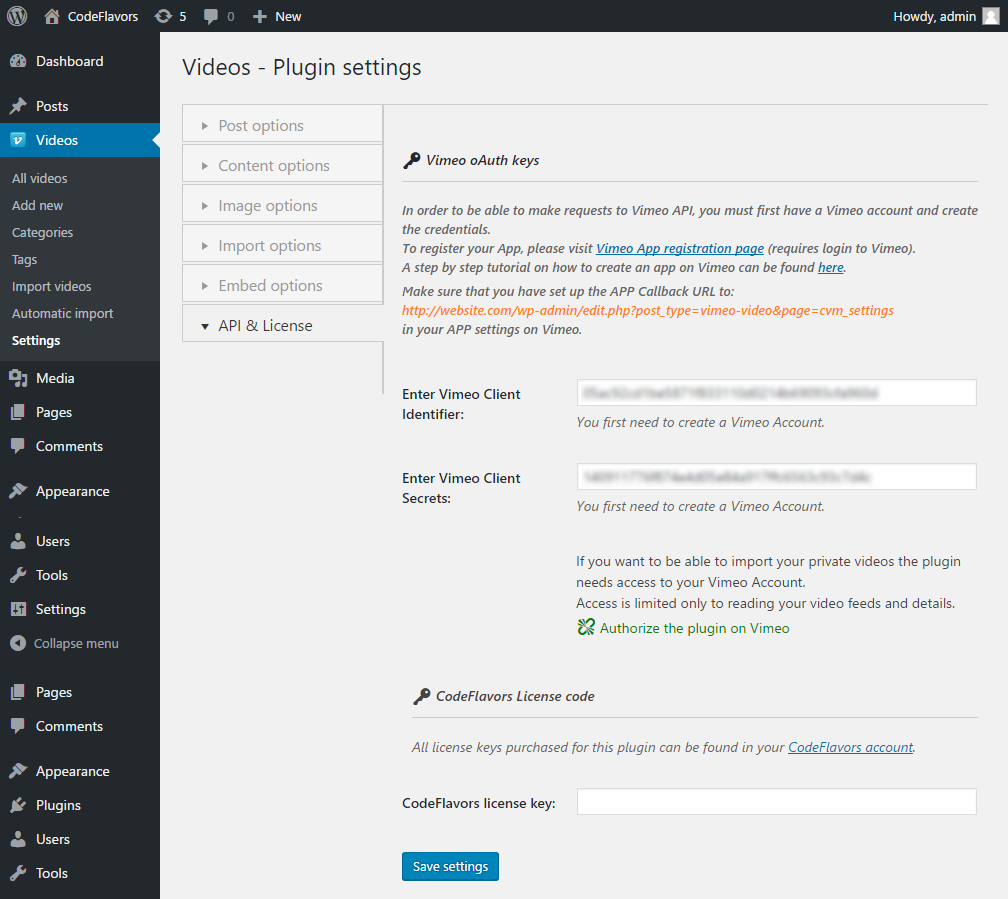Click the Vimeo Videos menu icon
This screenshot has width=1008, height=899.
(x=18, y=140)
